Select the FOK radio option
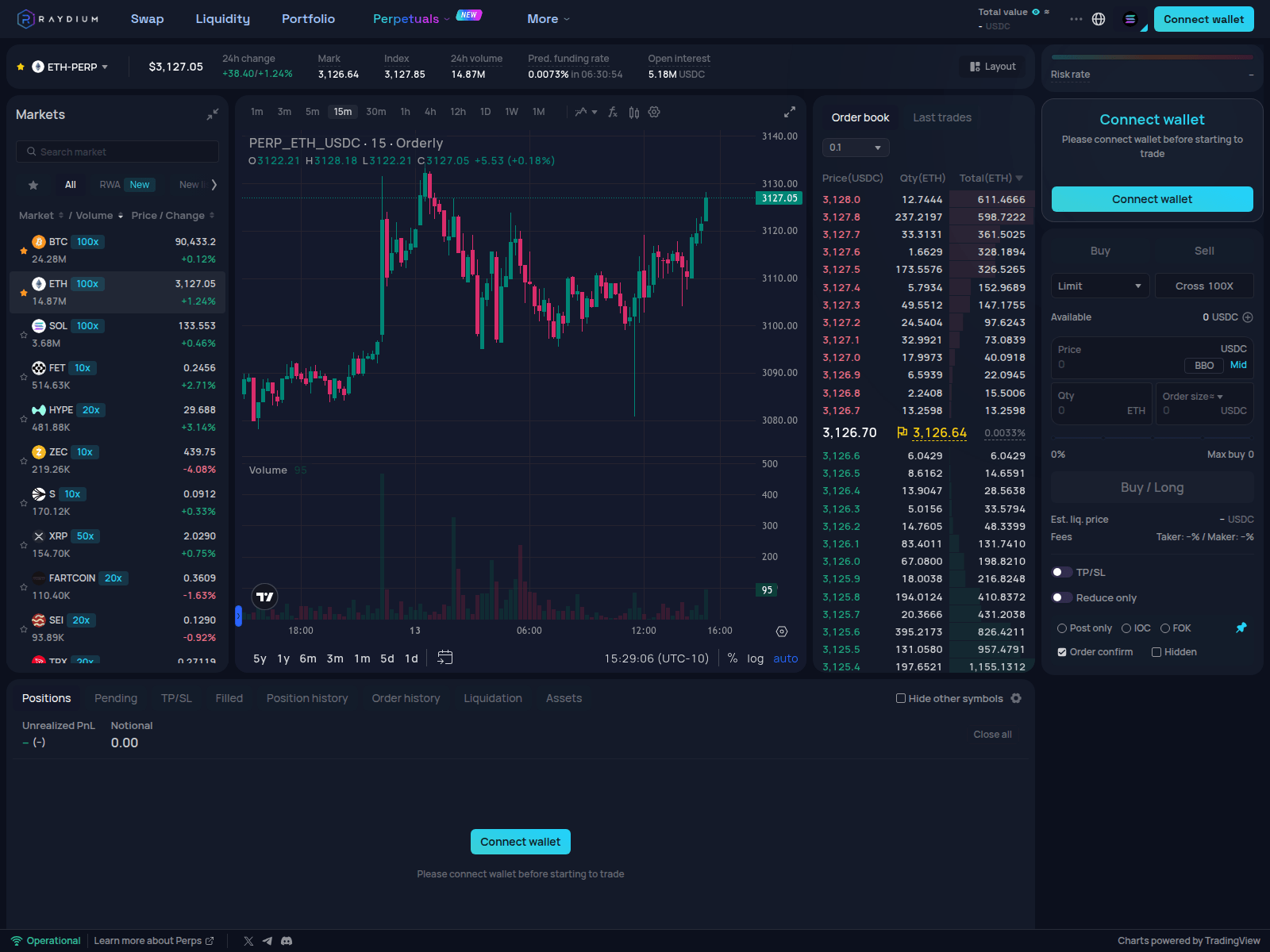 pyautogui.click(x=1165, y=628)
